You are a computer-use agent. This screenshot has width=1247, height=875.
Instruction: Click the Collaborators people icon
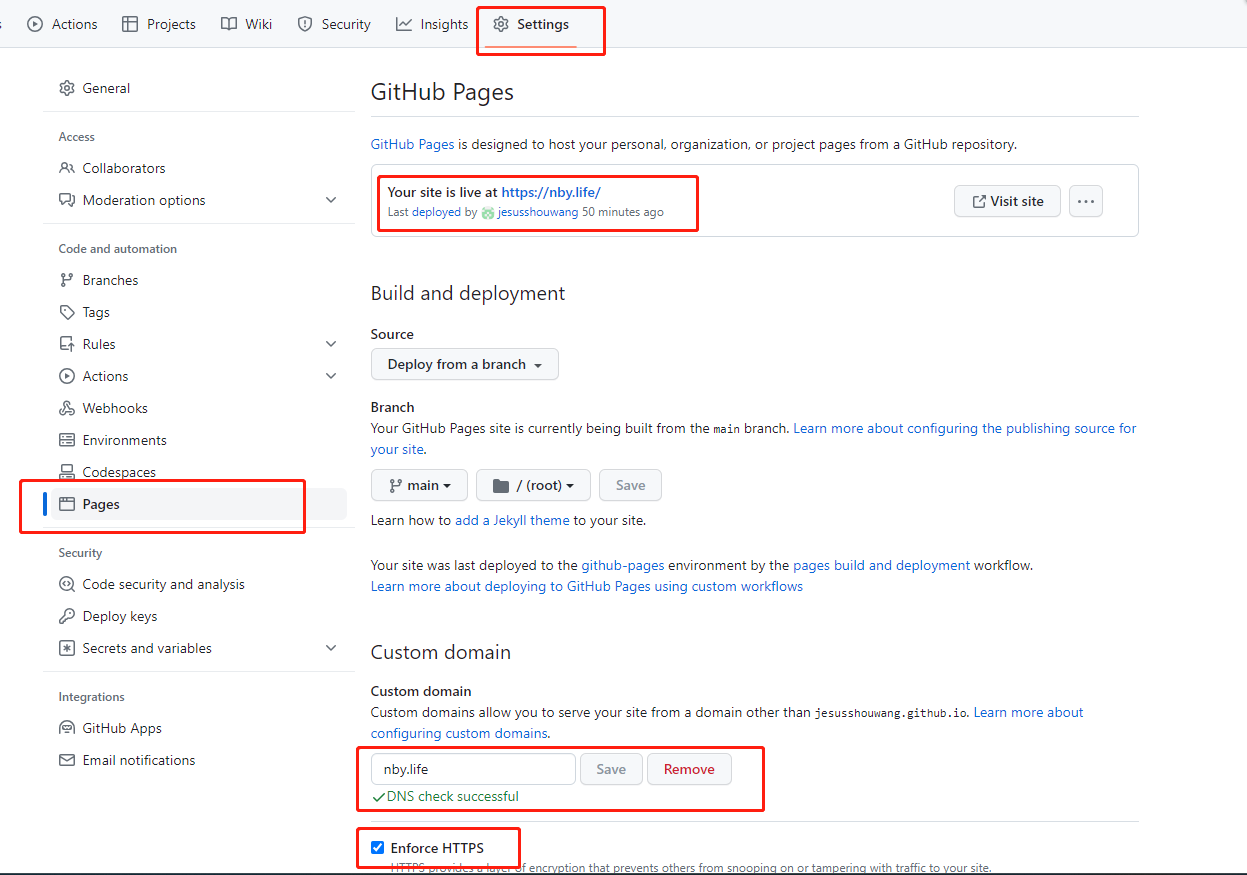67,168
